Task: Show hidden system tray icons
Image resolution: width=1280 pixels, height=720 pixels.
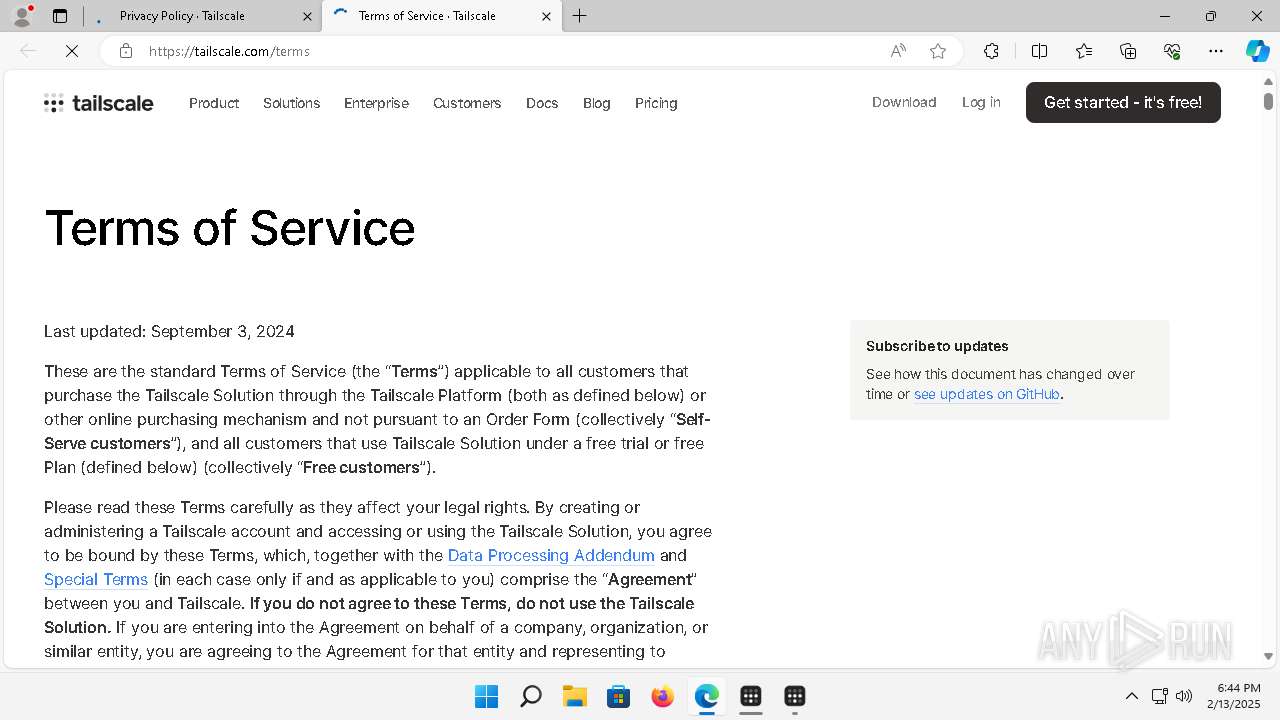Action: 1132,696
